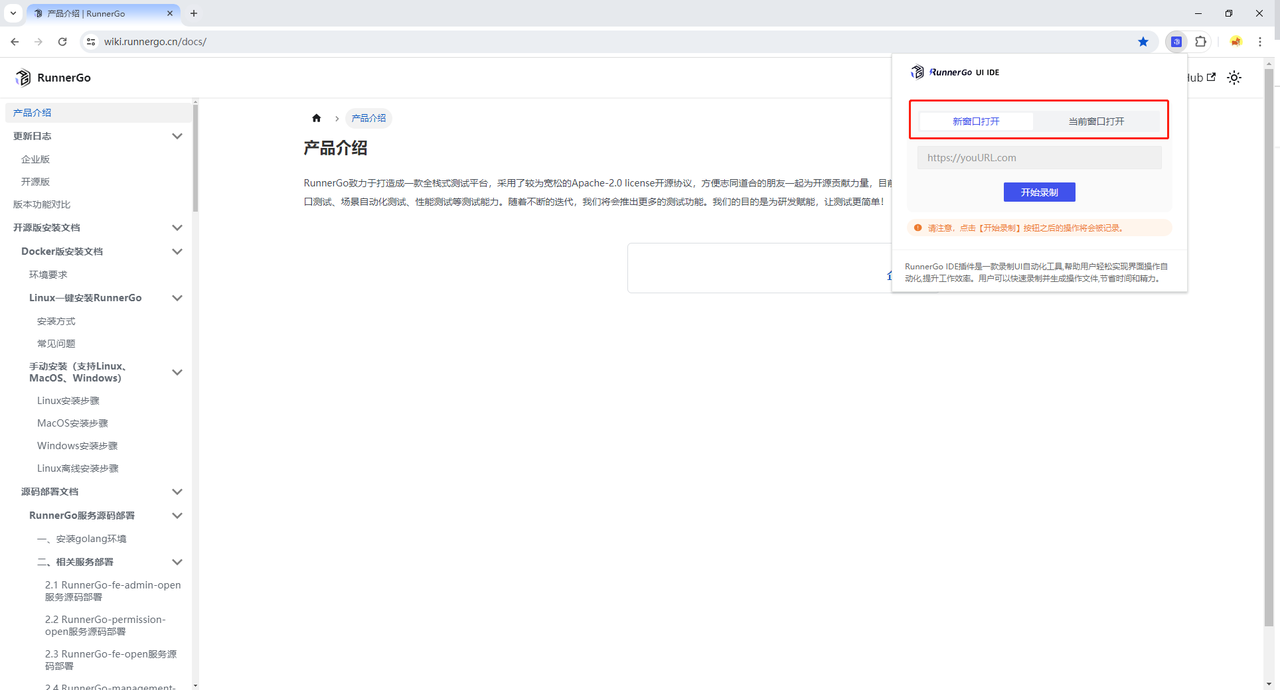Screen dimensions: 1280x690
Task: Open Linux安装步骤 page
Action: [68, 401]
